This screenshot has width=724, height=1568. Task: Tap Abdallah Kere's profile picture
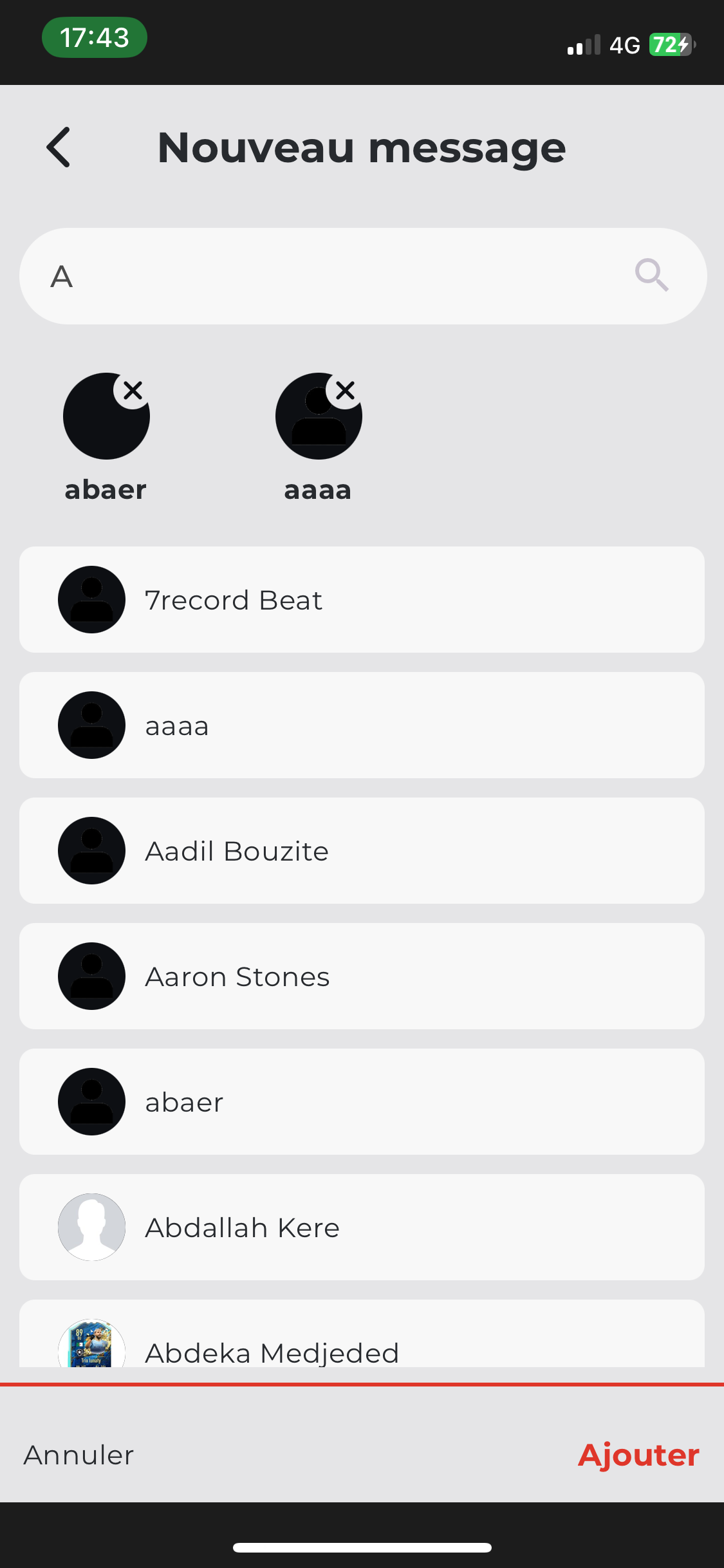[91, 1227]
